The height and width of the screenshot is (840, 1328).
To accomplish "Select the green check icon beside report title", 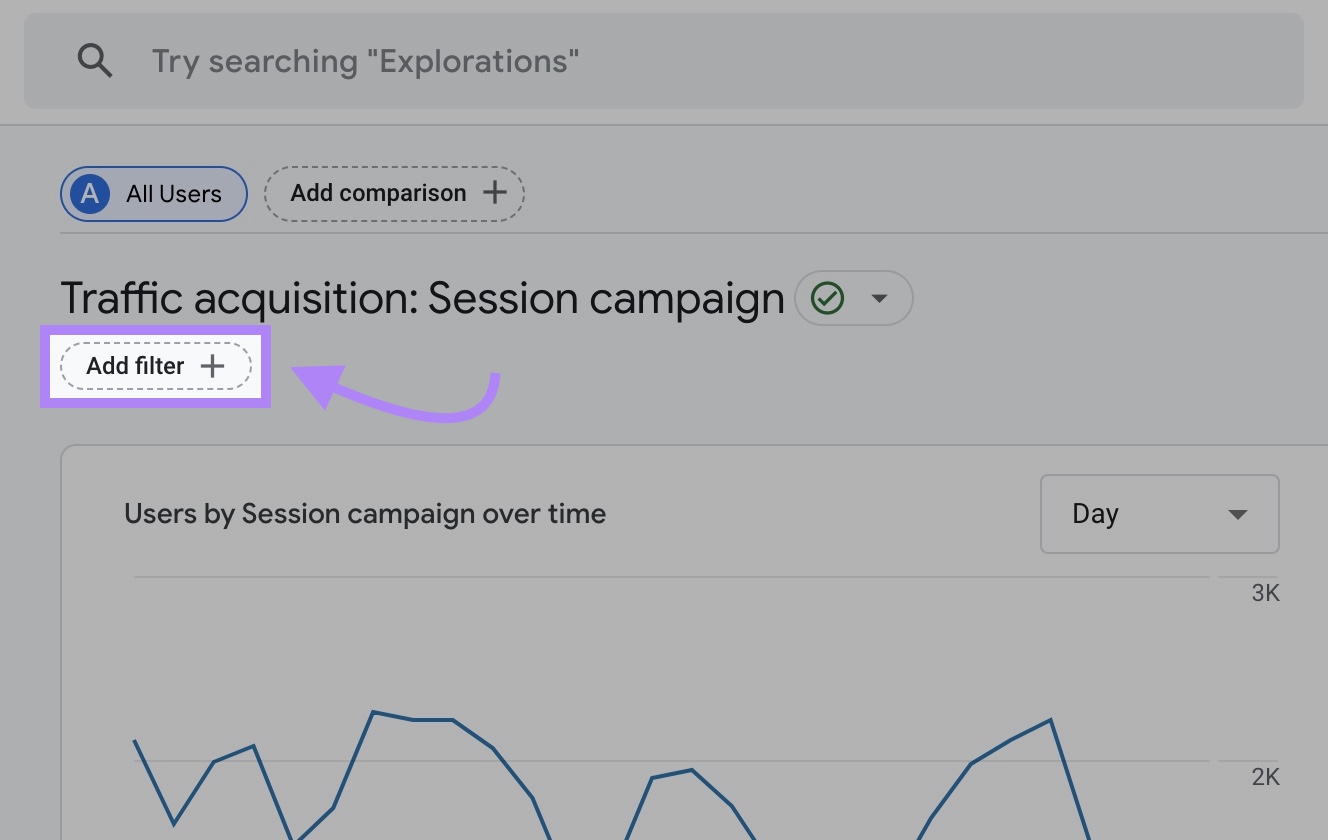I will pyautogui.click(x=827, y=297).
